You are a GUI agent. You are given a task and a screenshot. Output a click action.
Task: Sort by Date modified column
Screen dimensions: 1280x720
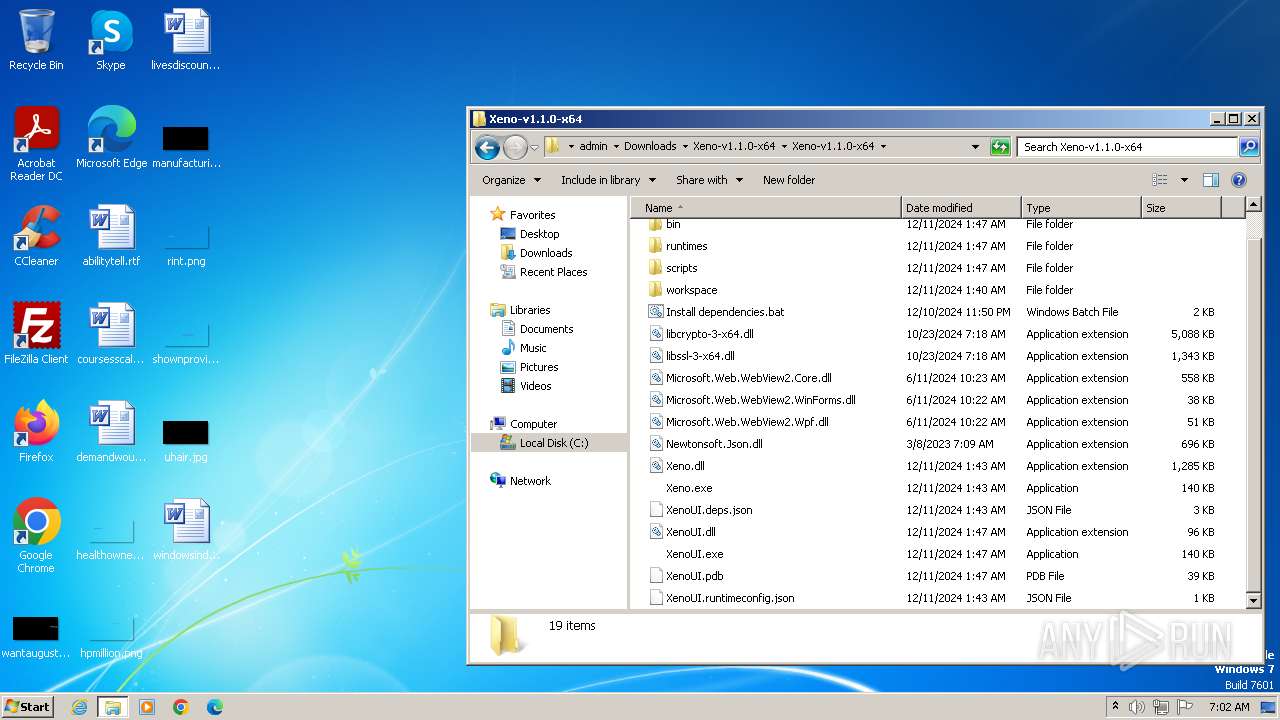tap(960, 208)
